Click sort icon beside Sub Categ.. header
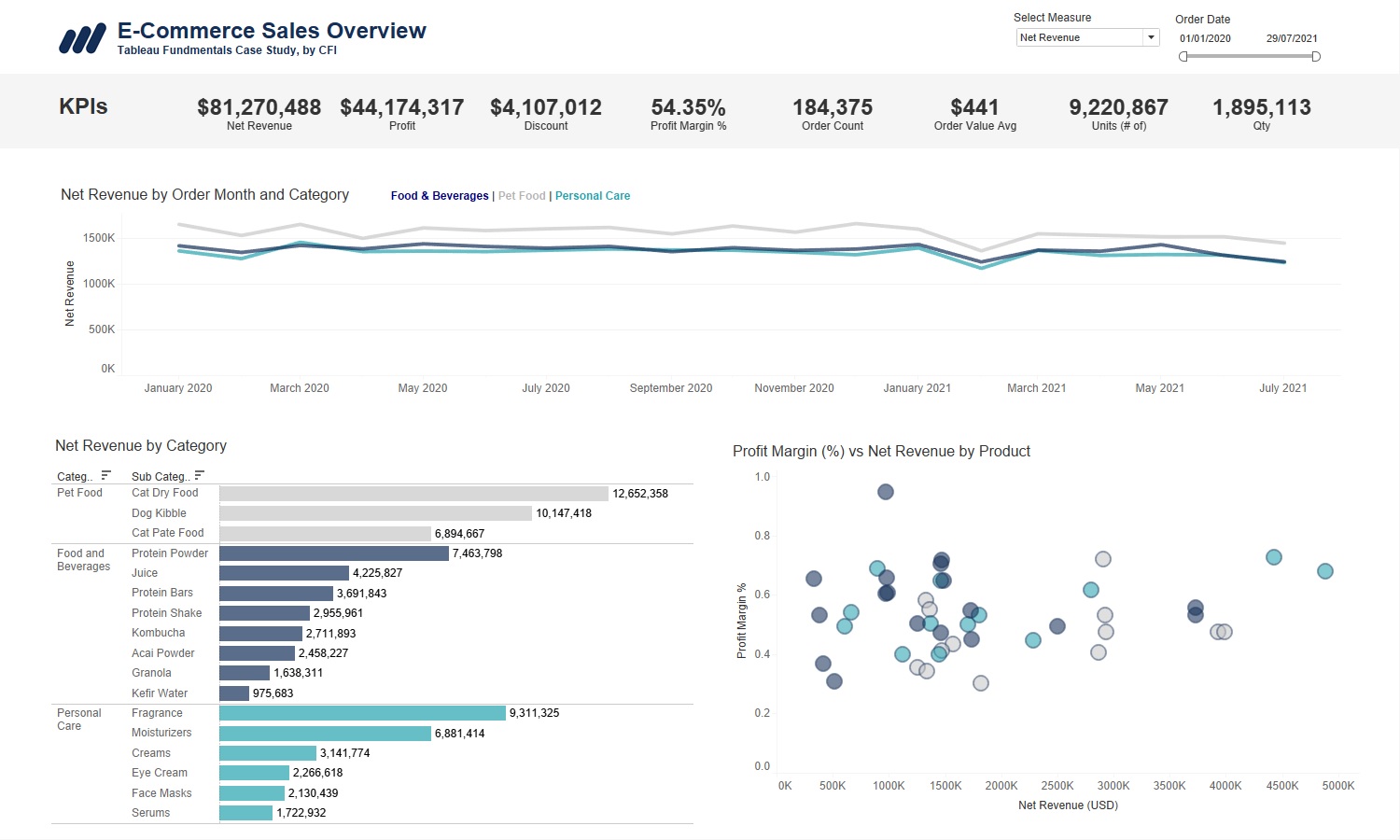The width and height of the screenshot is (1400, 840). pyautogui.click(x=199, y=476)
